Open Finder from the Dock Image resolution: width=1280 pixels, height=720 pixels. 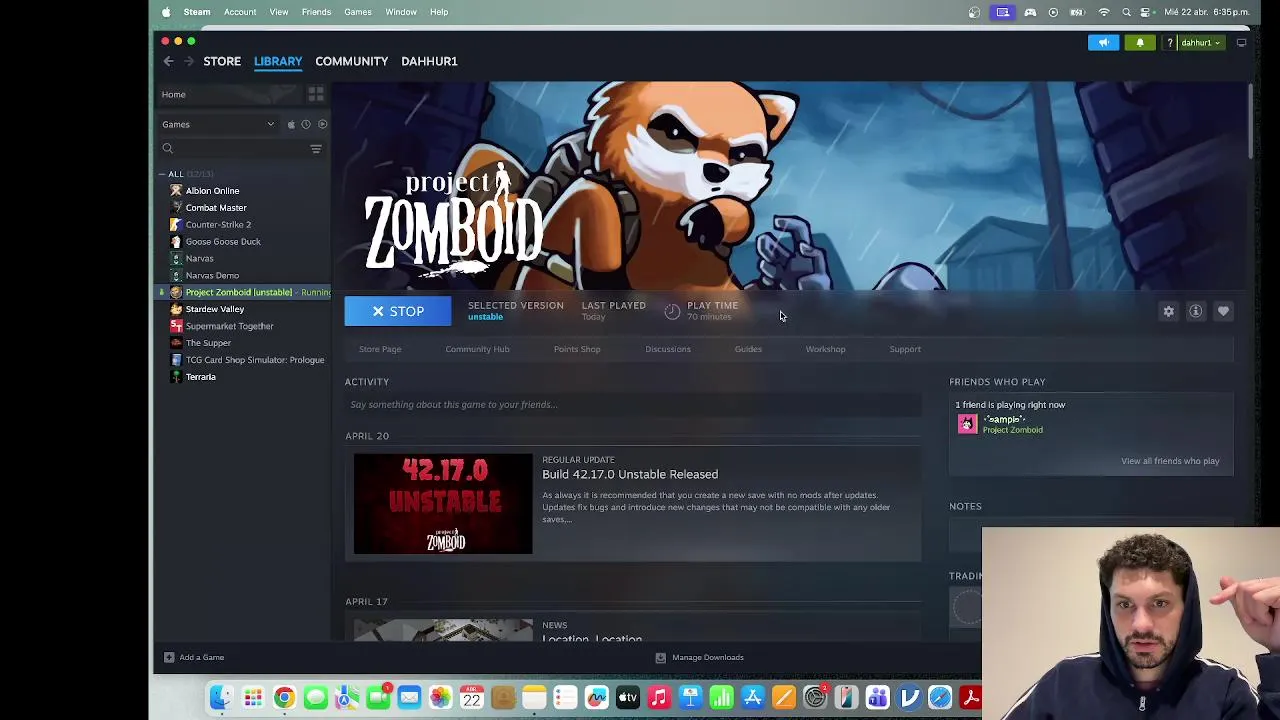(x=221, y=697)
